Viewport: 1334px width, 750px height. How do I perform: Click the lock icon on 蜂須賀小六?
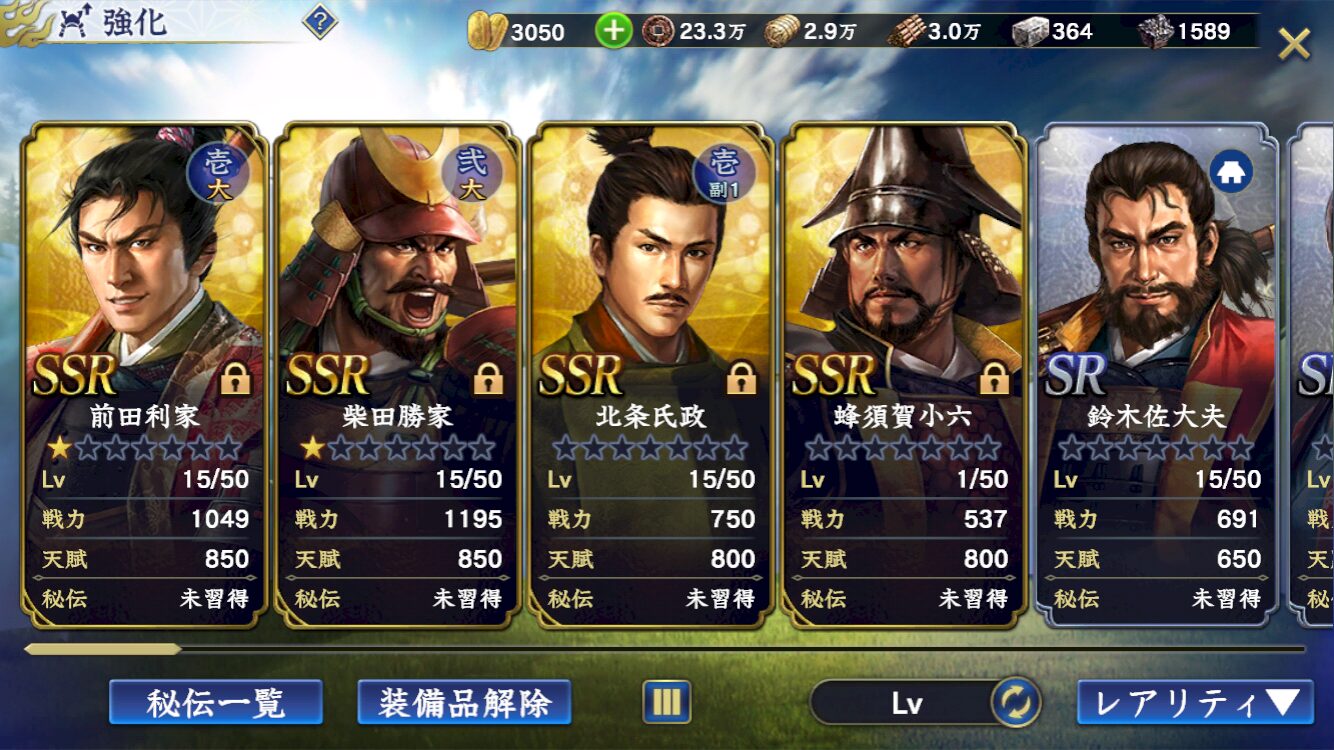pyautogui.click(x=994, y=378)
